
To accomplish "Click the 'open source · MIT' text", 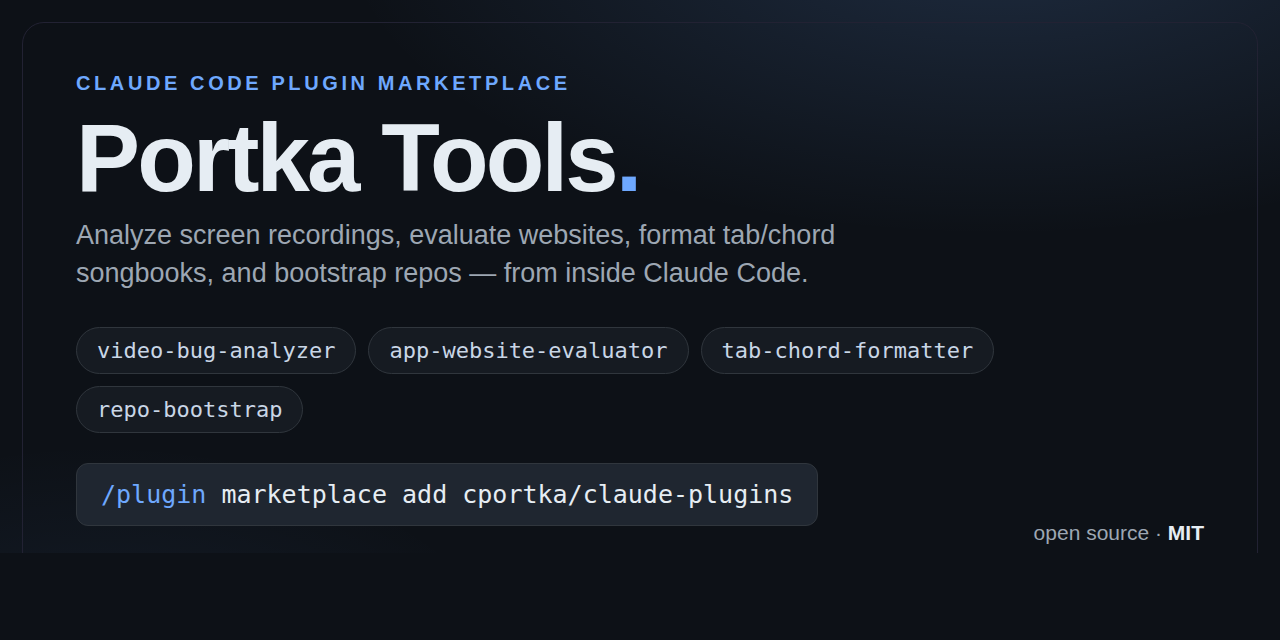I will 1118,533.
